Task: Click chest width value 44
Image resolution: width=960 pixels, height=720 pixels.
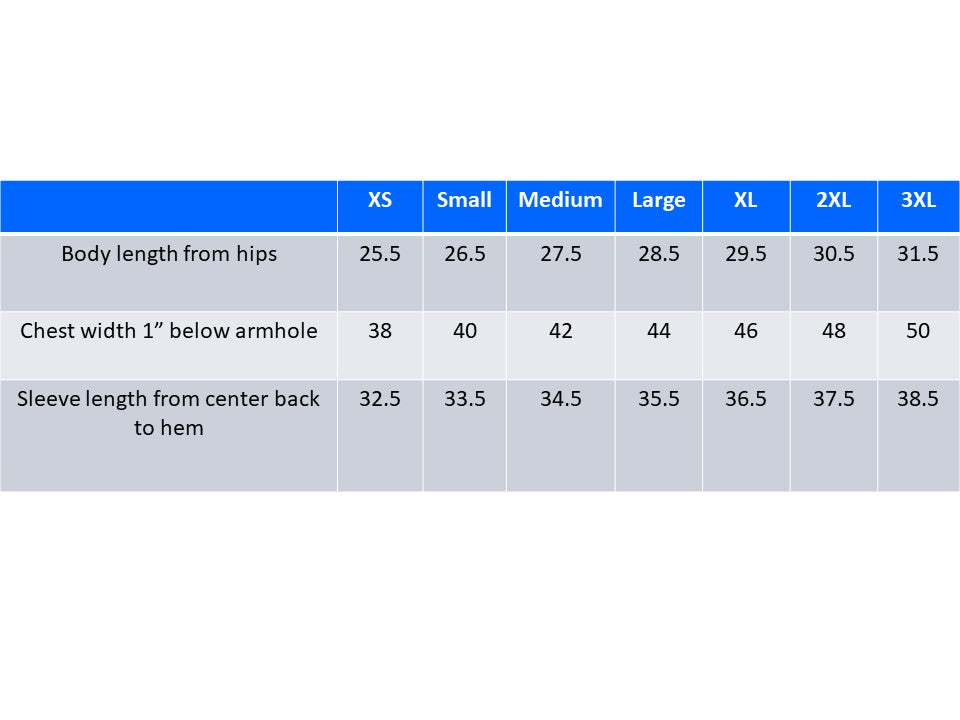Action: pyautogui.click(x=658, y=331)
